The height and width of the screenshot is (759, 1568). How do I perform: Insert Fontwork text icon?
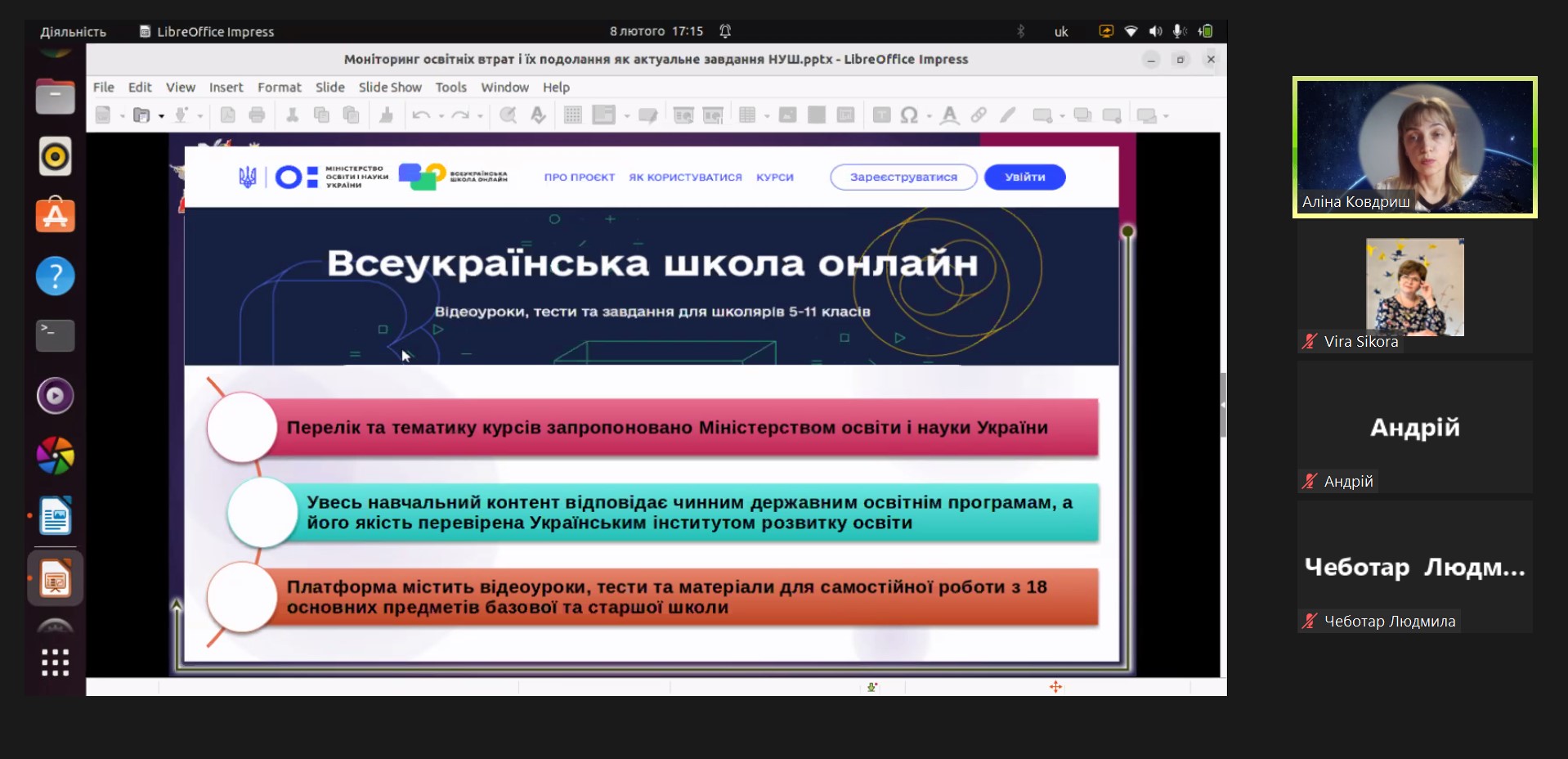pos(949,115)
